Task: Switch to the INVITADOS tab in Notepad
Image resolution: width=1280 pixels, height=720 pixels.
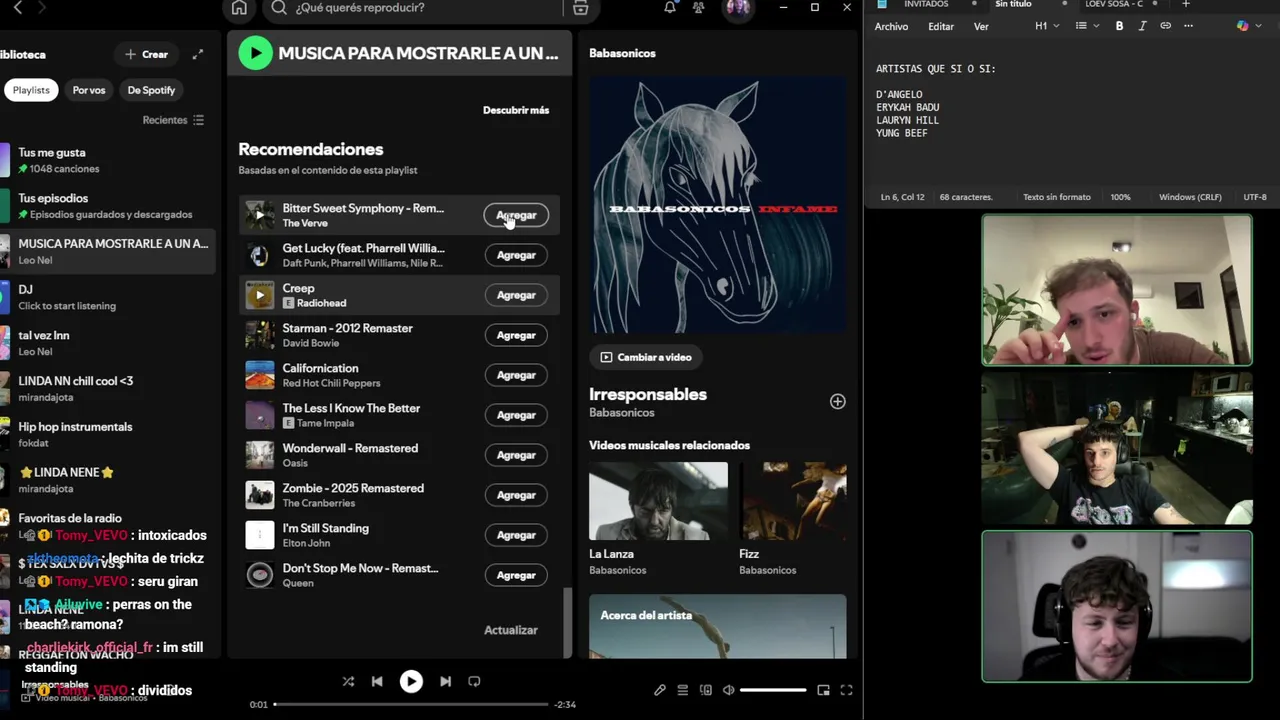Action: [x=925, y=4]
